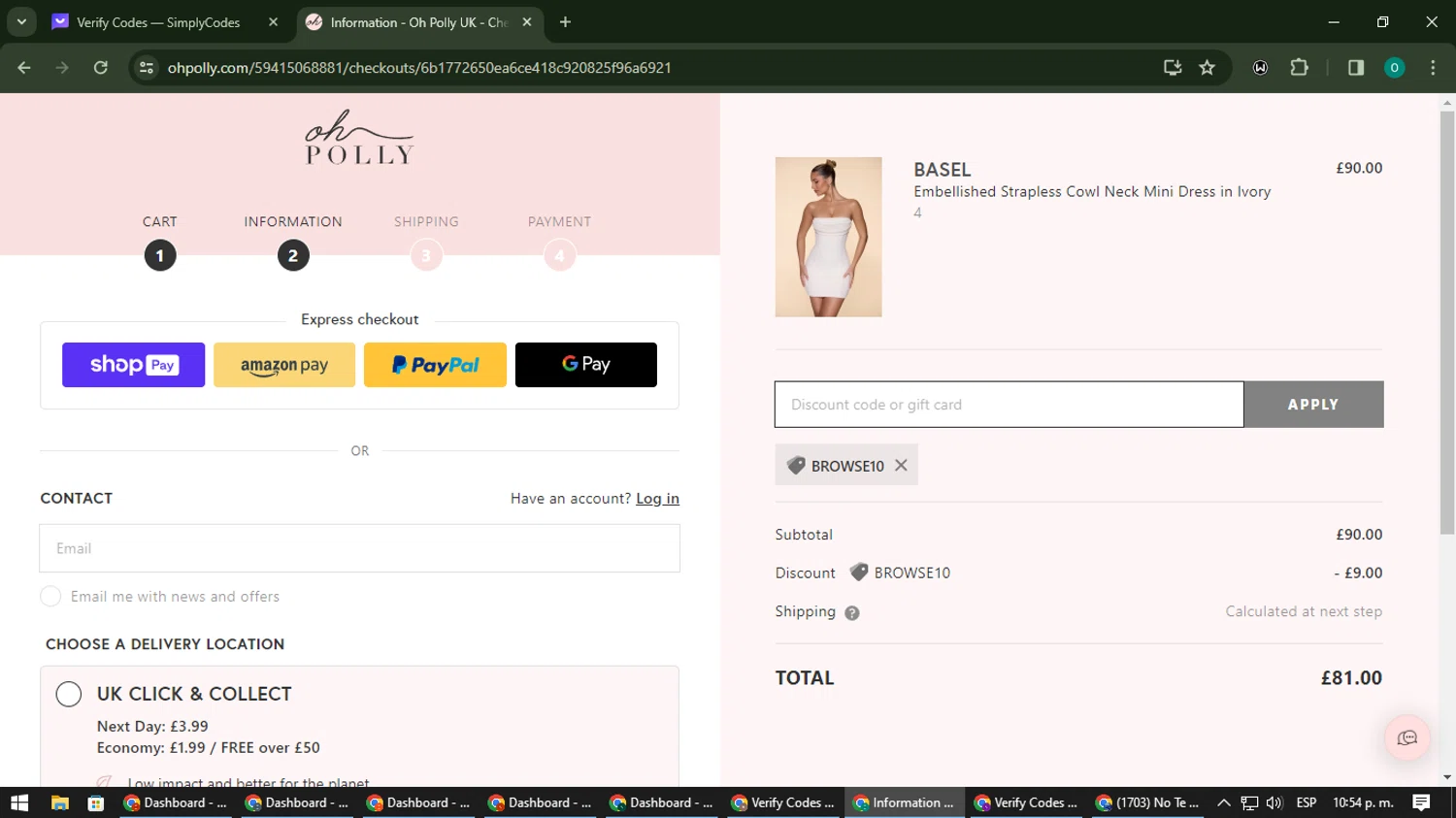Show hidden system tray icons
This screenshot has width=1456, height=818.
1223,802
